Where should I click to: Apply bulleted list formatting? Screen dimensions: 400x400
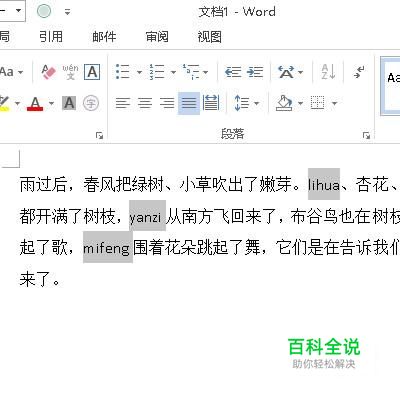[x=123, y=72]
